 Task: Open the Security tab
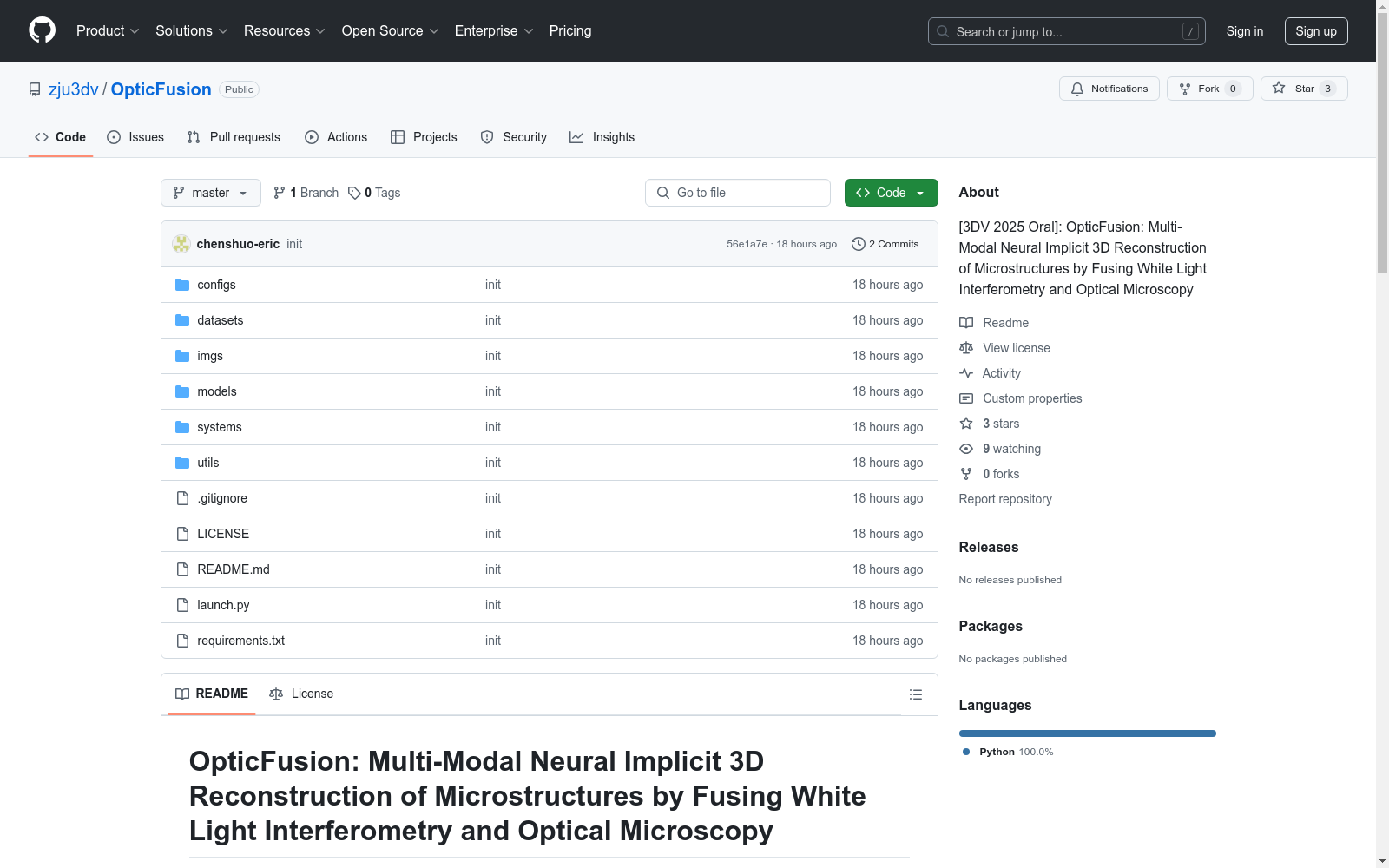(514, 137)
